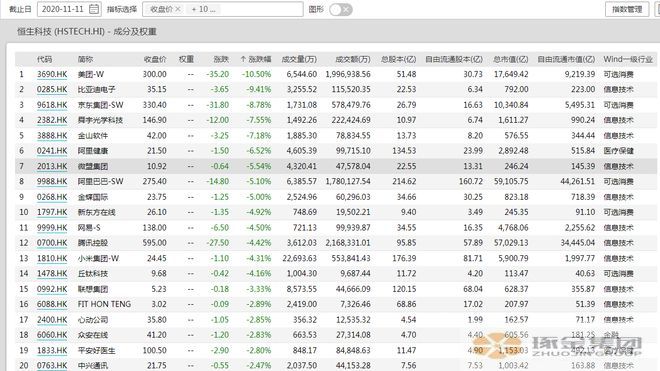Click the 涨跌 column header

221,59
